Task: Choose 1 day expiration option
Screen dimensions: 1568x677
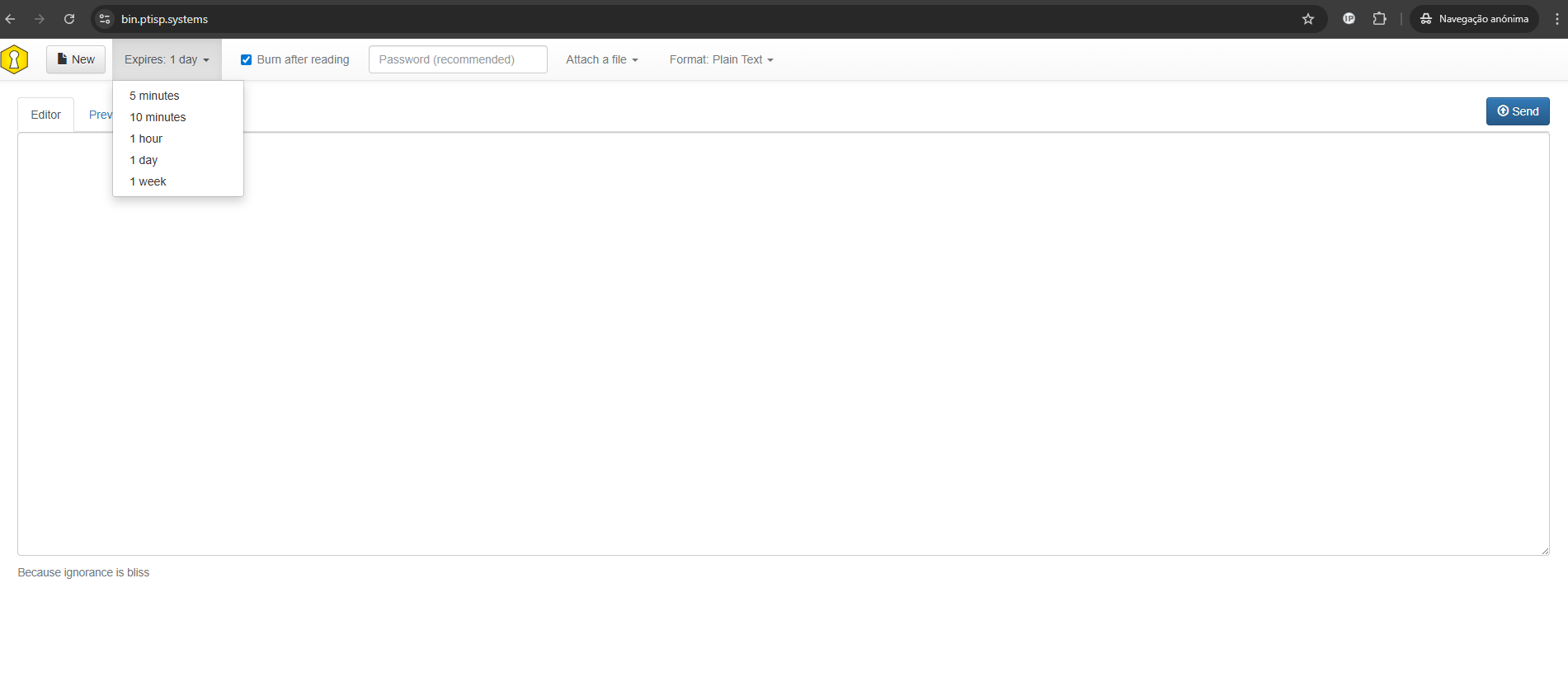Action: pyautogui.click(x=178, y=160)
